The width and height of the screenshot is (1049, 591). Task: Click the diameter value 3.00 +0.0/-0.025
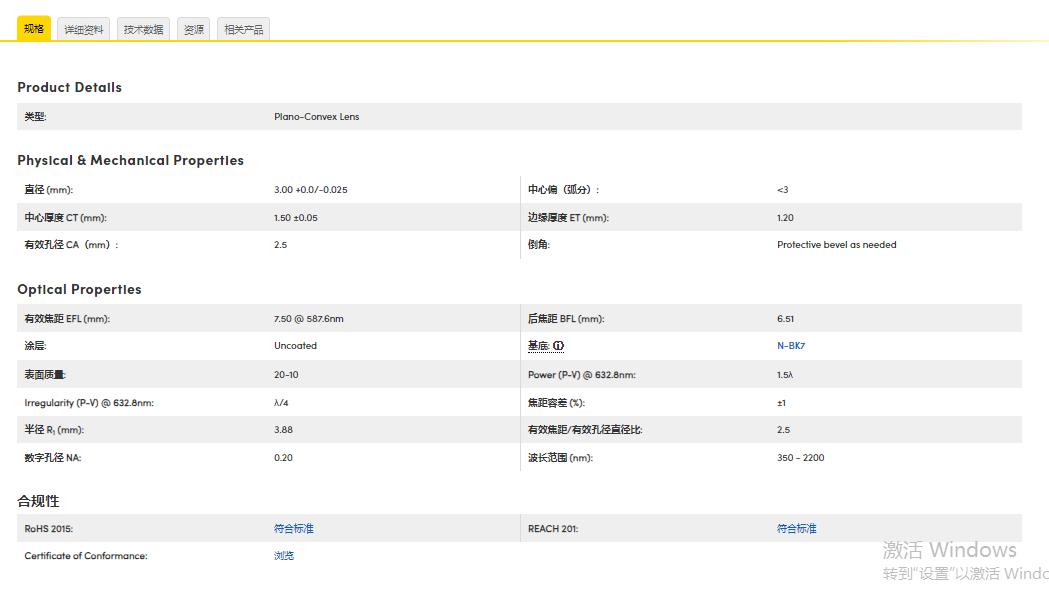311,190
